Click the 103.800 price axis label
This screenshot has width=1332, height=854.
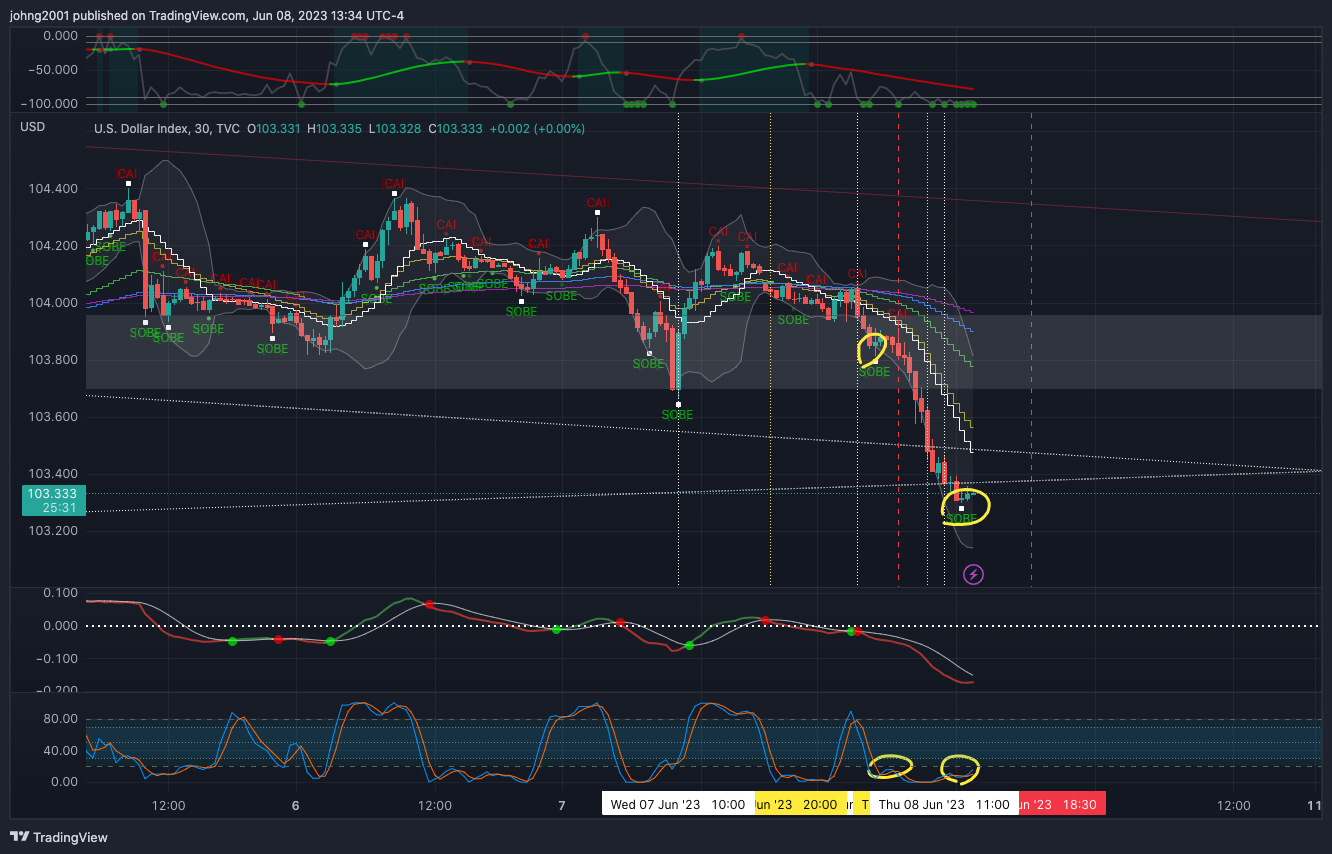pos(54,360)
